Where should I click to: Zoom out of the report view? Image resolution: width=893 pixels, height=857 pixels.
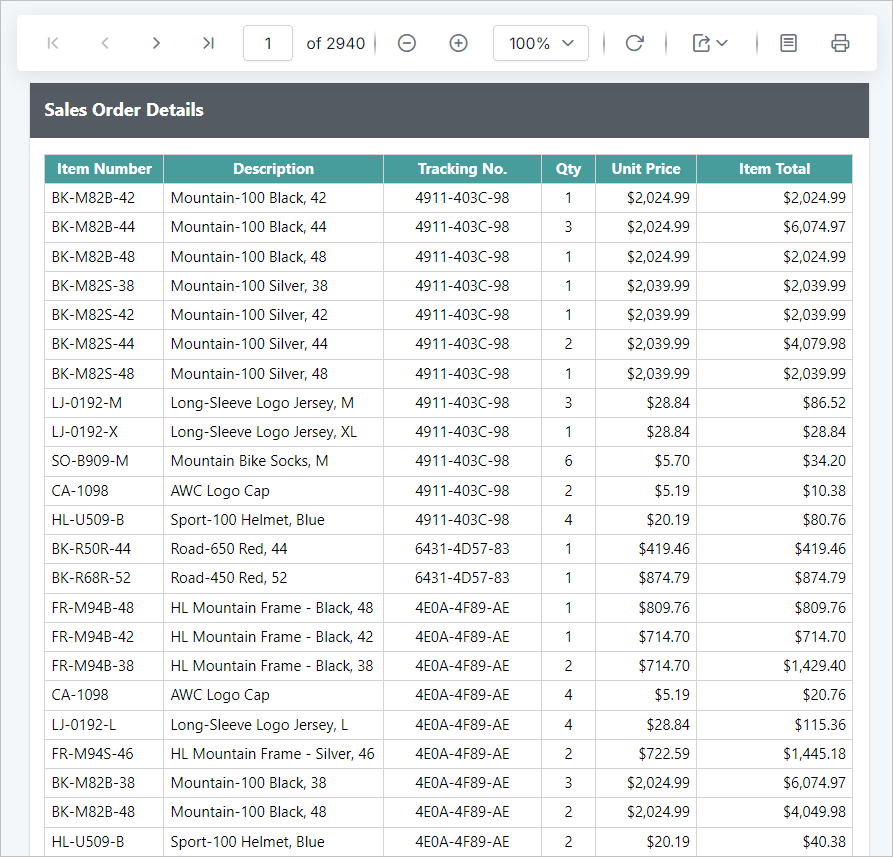(406, 43)
